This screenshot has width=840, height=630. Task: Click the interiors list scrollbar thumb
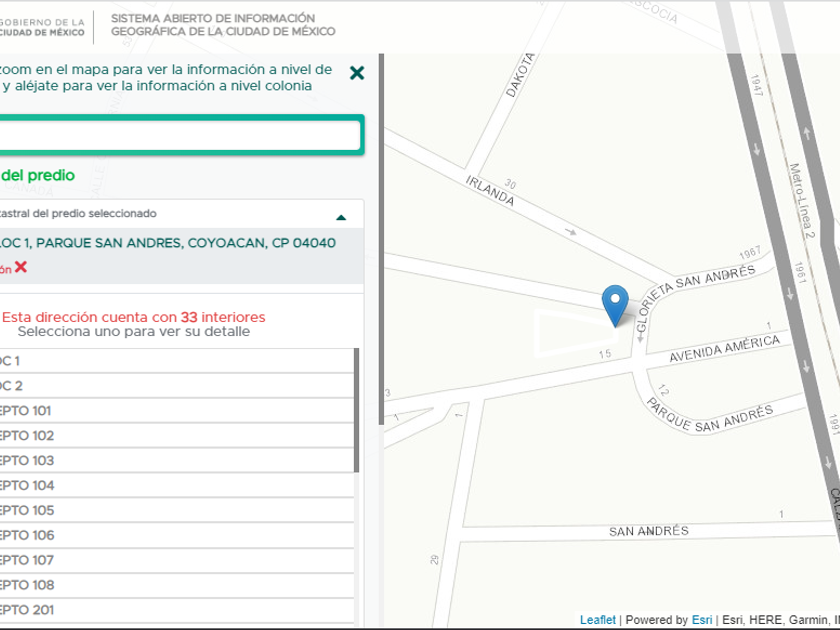356,410
